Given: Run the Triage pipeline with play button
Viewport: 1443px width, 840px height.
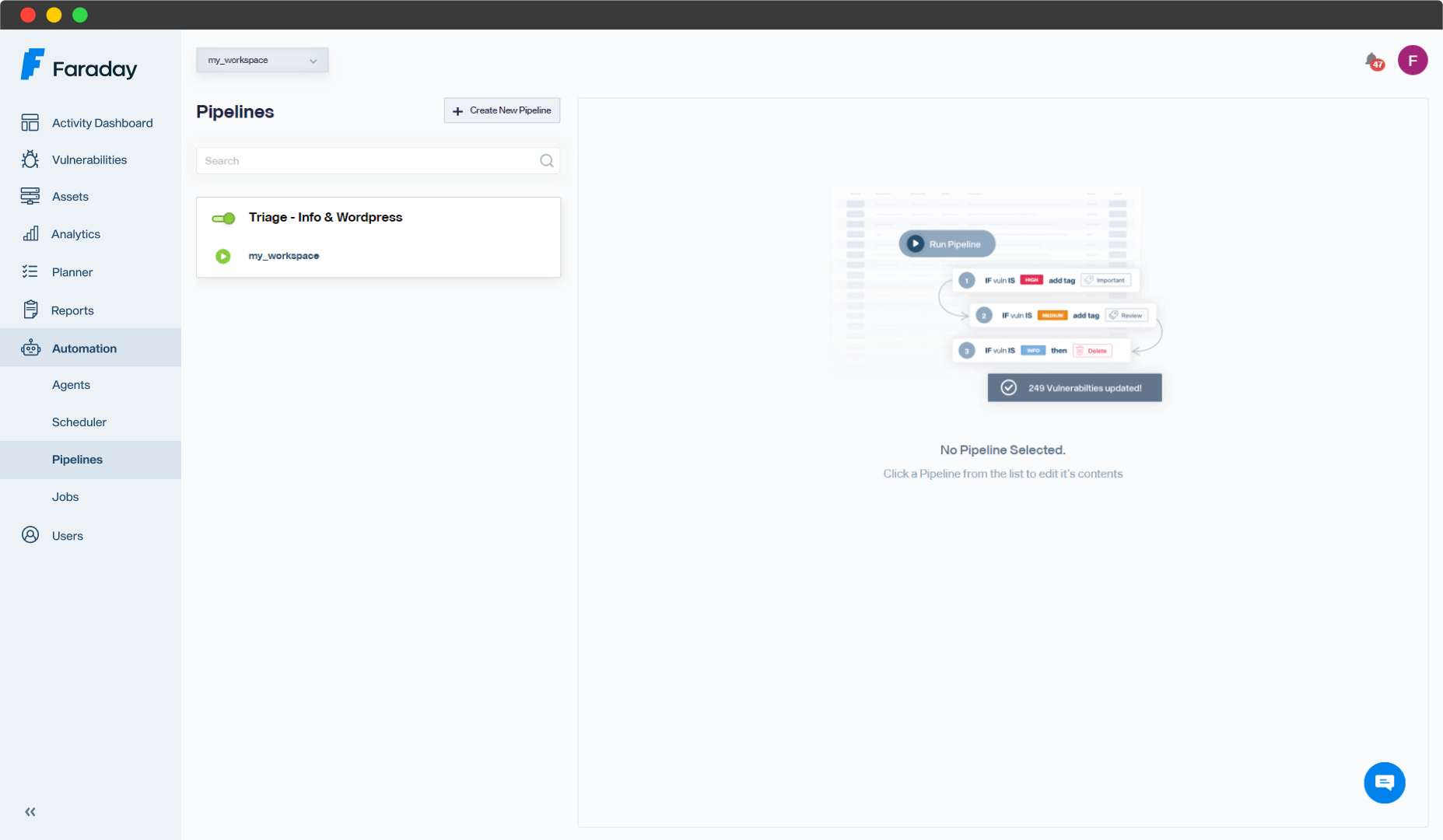Looking at the screenshot, I should pos(223,256).
